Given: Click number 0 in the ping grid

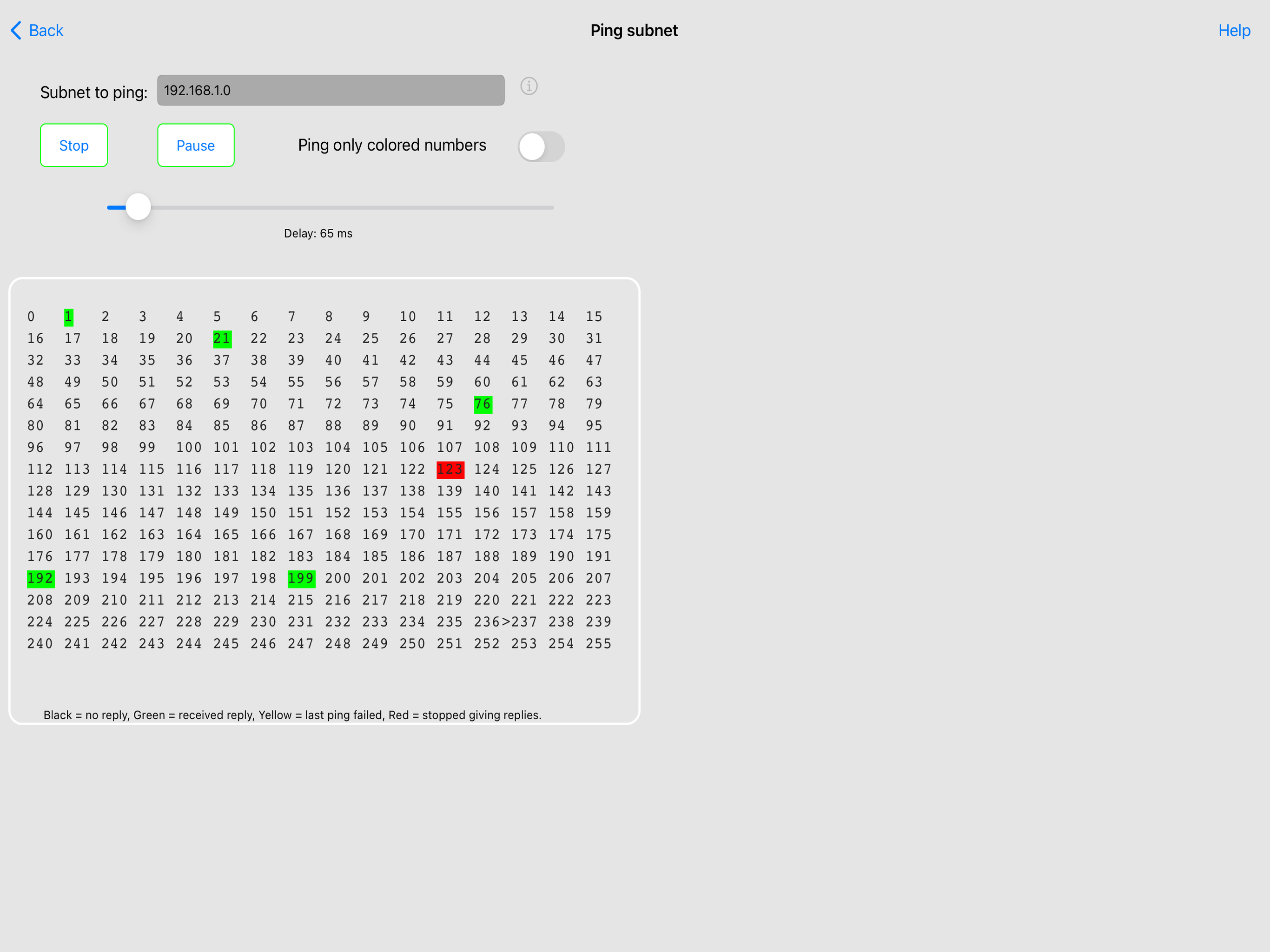Looking at the screenshot, I should pos(31,317).
